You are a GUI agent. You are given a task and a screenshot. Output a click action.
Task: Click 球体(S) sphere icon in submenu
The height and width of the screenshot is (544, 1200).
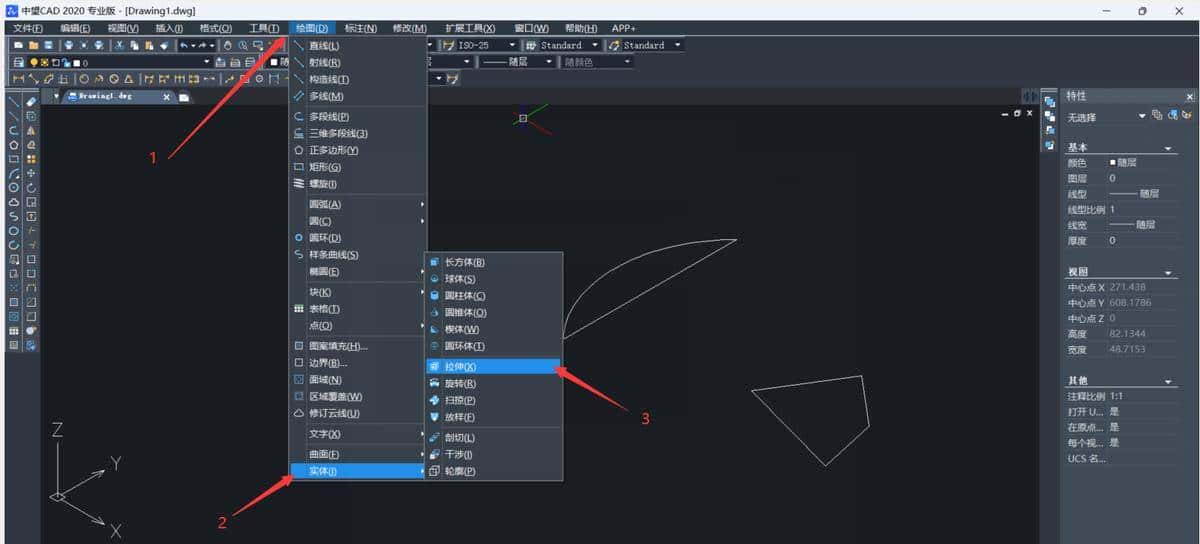click(x=434, y=279)
